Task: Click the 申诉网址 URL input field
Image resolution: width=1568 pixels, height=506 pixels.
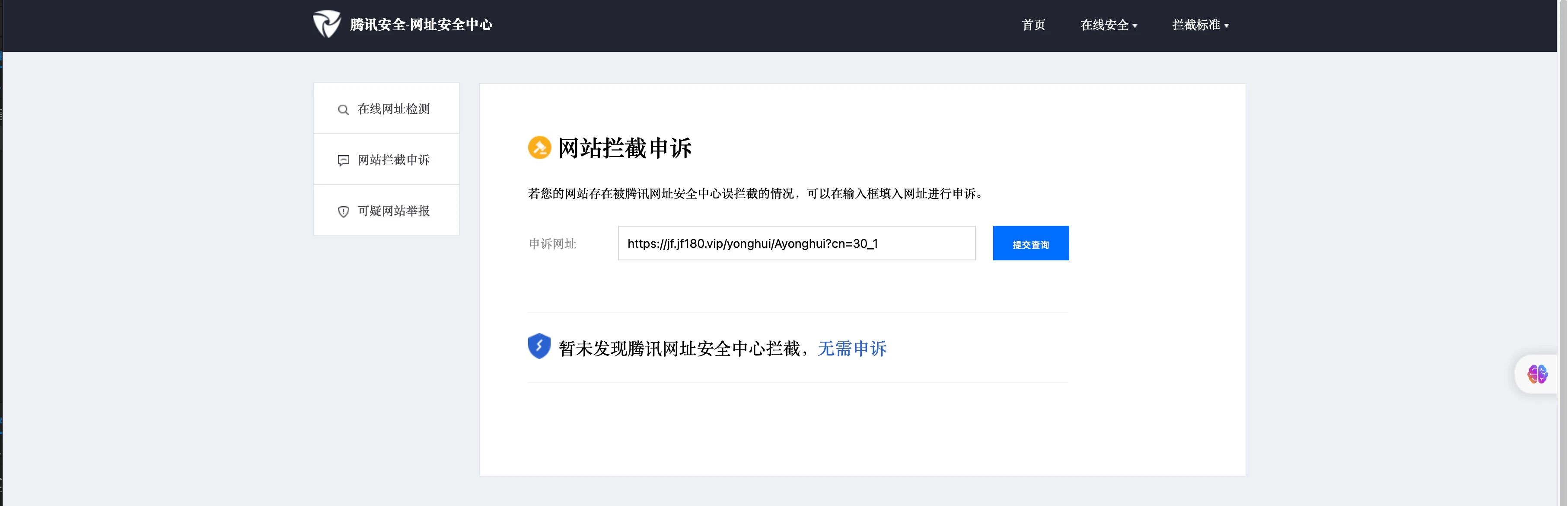Action: coord(796,243)
